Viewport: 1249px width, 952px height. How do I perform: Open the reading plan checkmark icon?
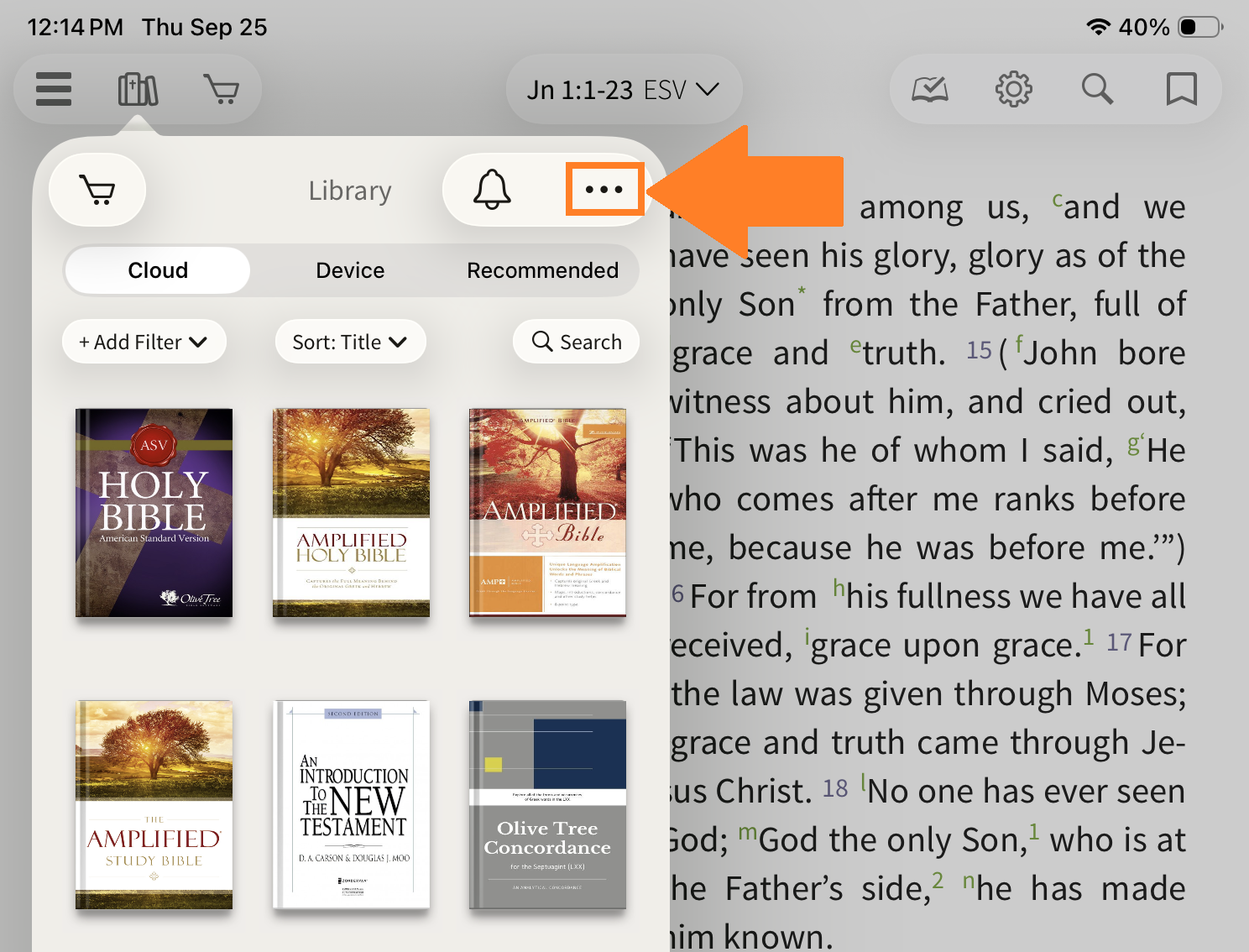(930, 89)
